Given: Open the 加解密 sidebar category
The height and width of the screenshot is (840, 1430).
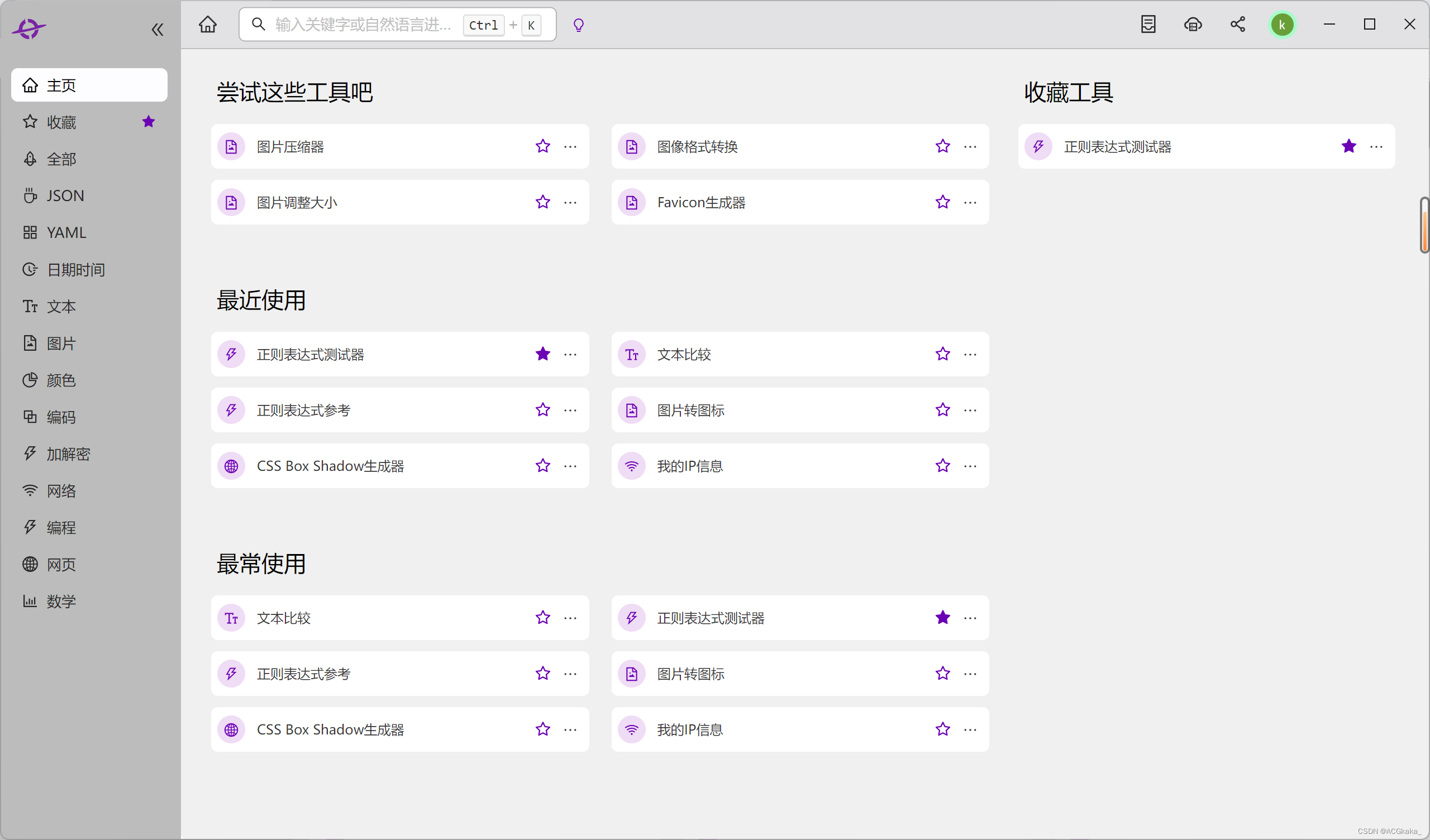Looking at the screenshot, I should pyautogui.click(x=68, y=454).
